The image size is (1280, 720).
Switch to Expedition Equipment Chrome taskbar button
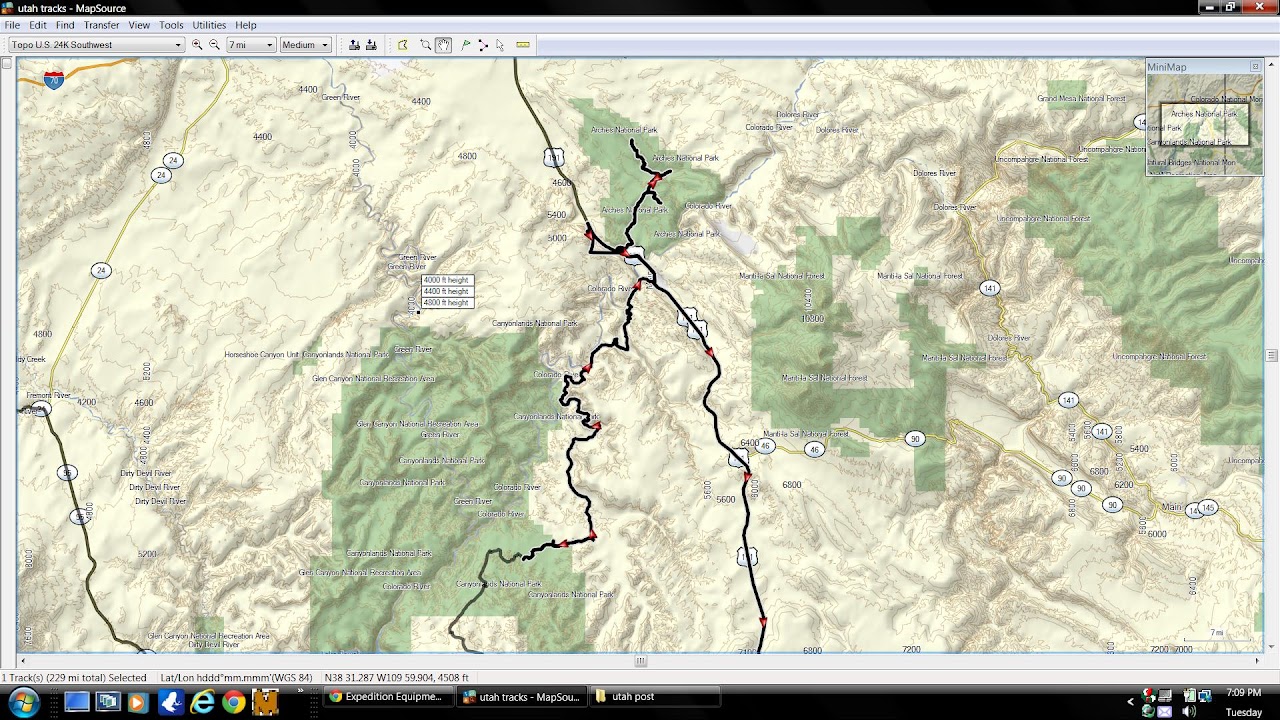(387, 697)
